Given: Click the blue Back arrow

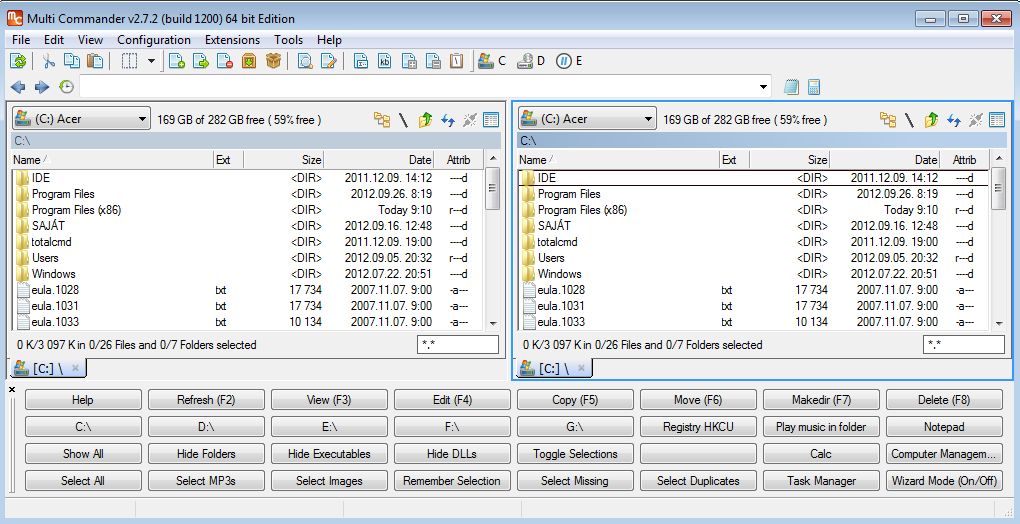Looking at the screenshot, I should point(18,86).
